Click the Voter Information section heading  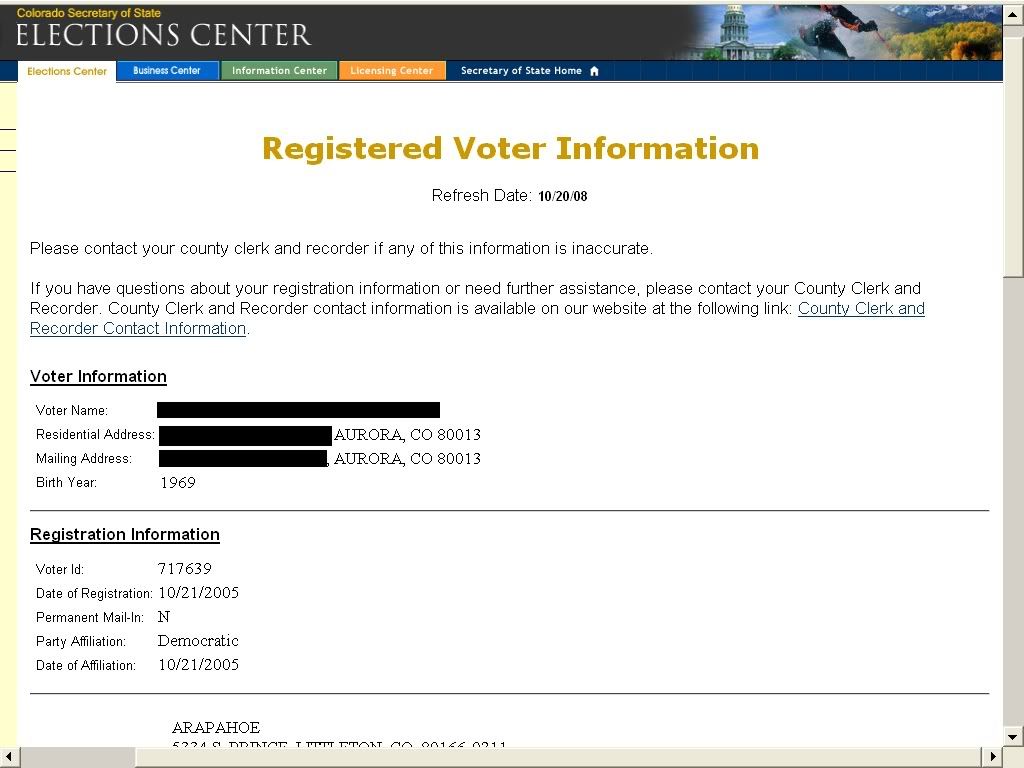[98, 376]
